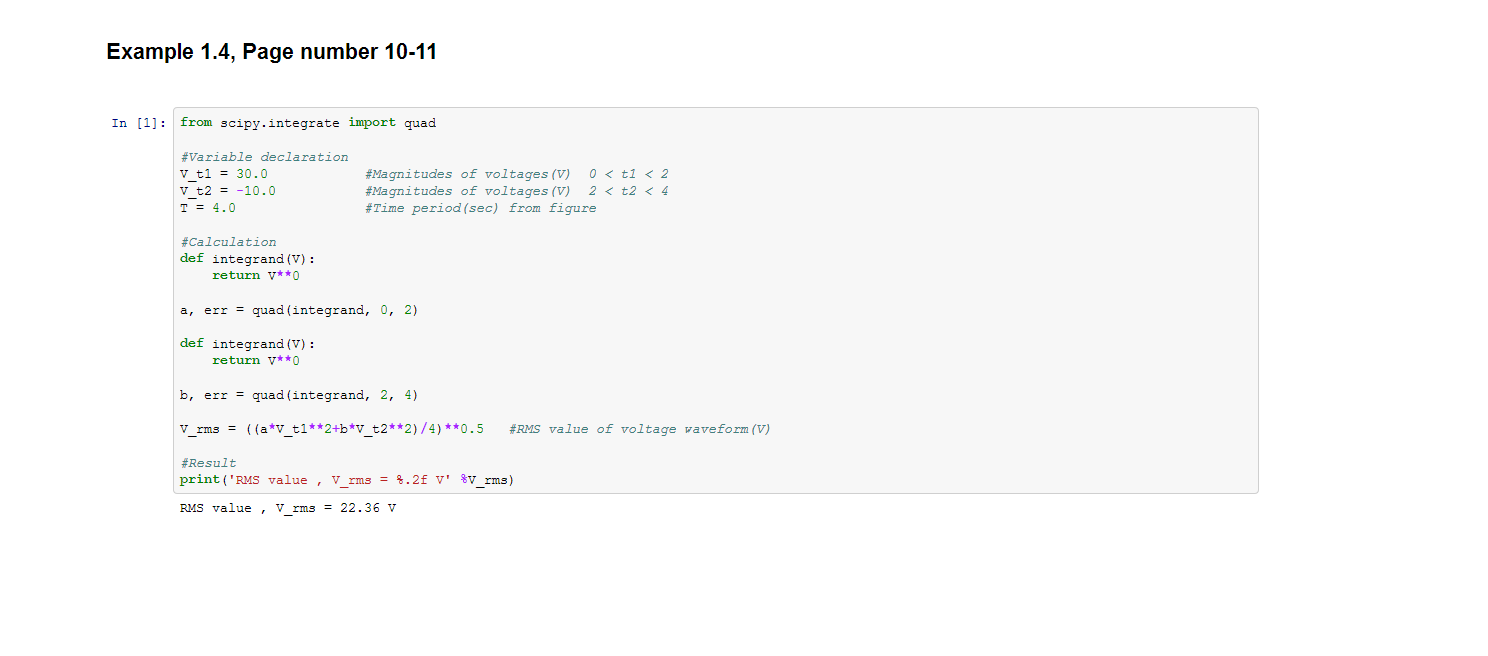Click the quad(integrand, 2, 4) call
The image size is (1488, 656).
[334, 395]
